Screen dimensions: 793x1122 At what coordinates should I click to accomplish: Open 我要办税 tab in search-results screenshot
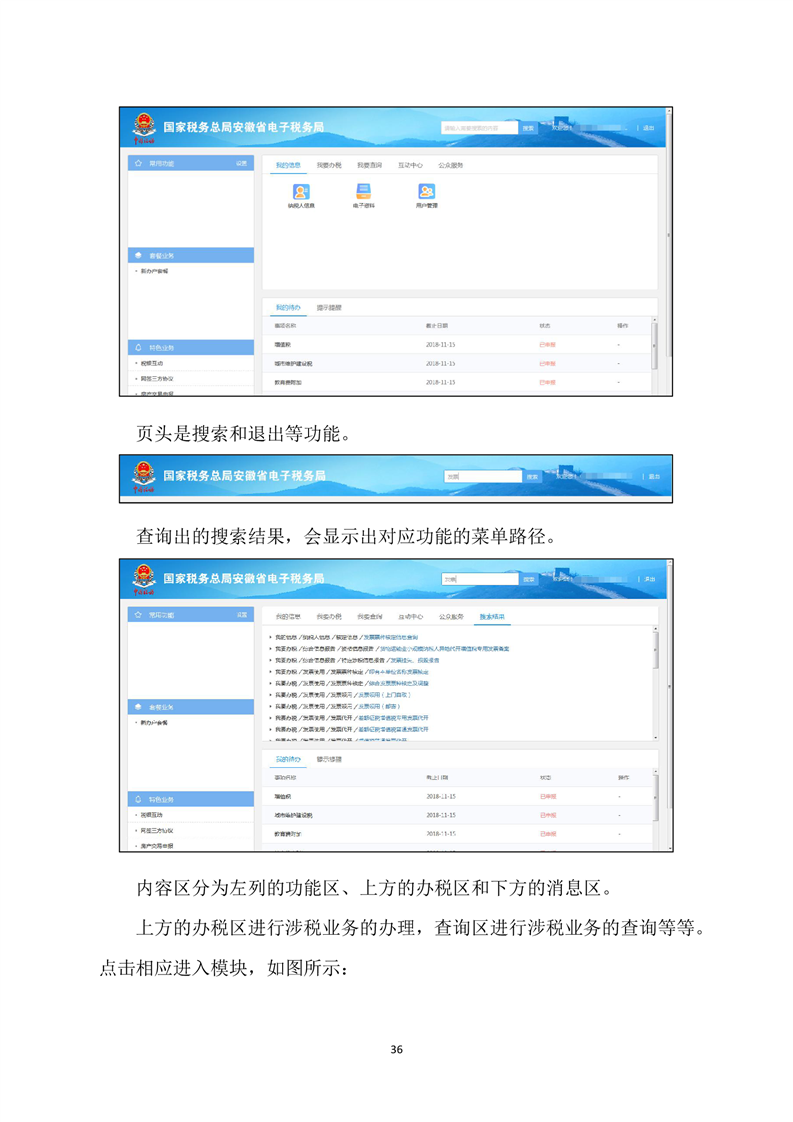click(x=329, y=617)
